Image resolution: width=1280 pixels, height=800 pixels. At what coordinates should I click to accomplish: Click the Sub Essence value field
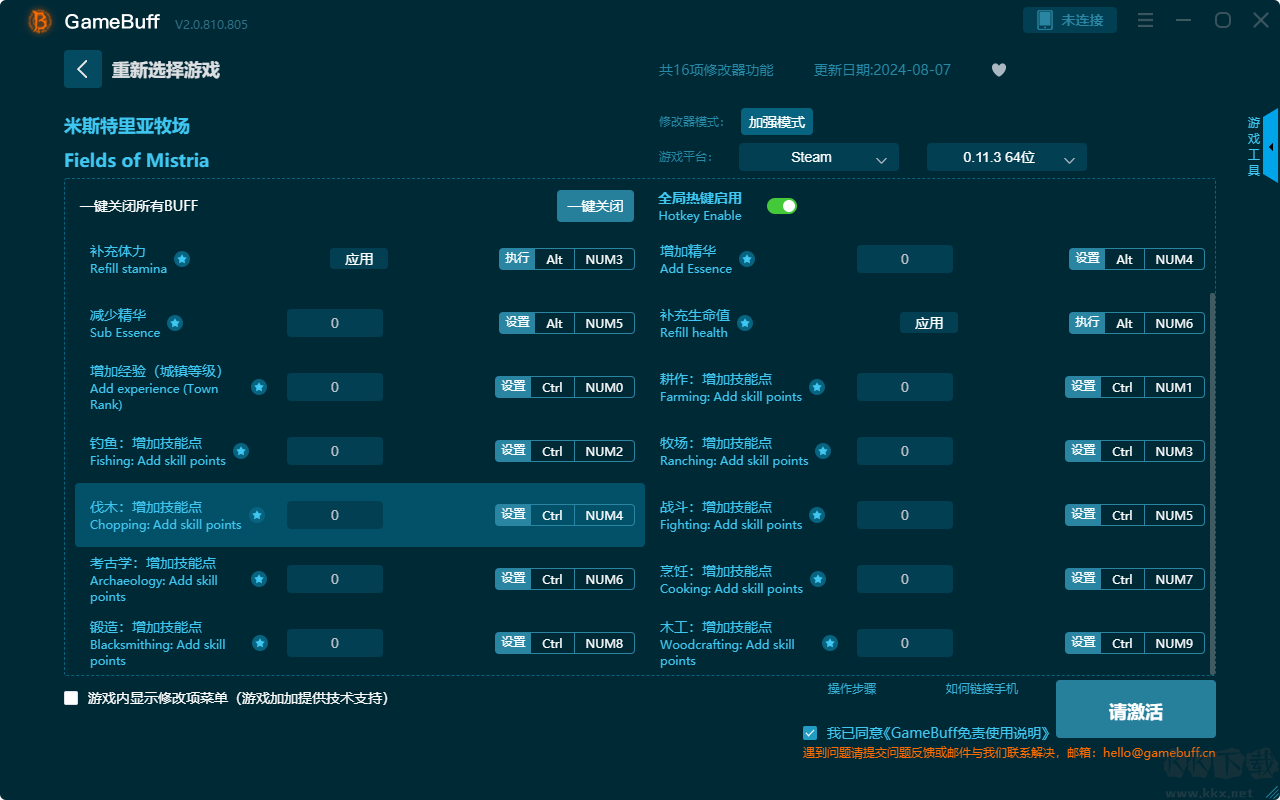tap(335, 323)
